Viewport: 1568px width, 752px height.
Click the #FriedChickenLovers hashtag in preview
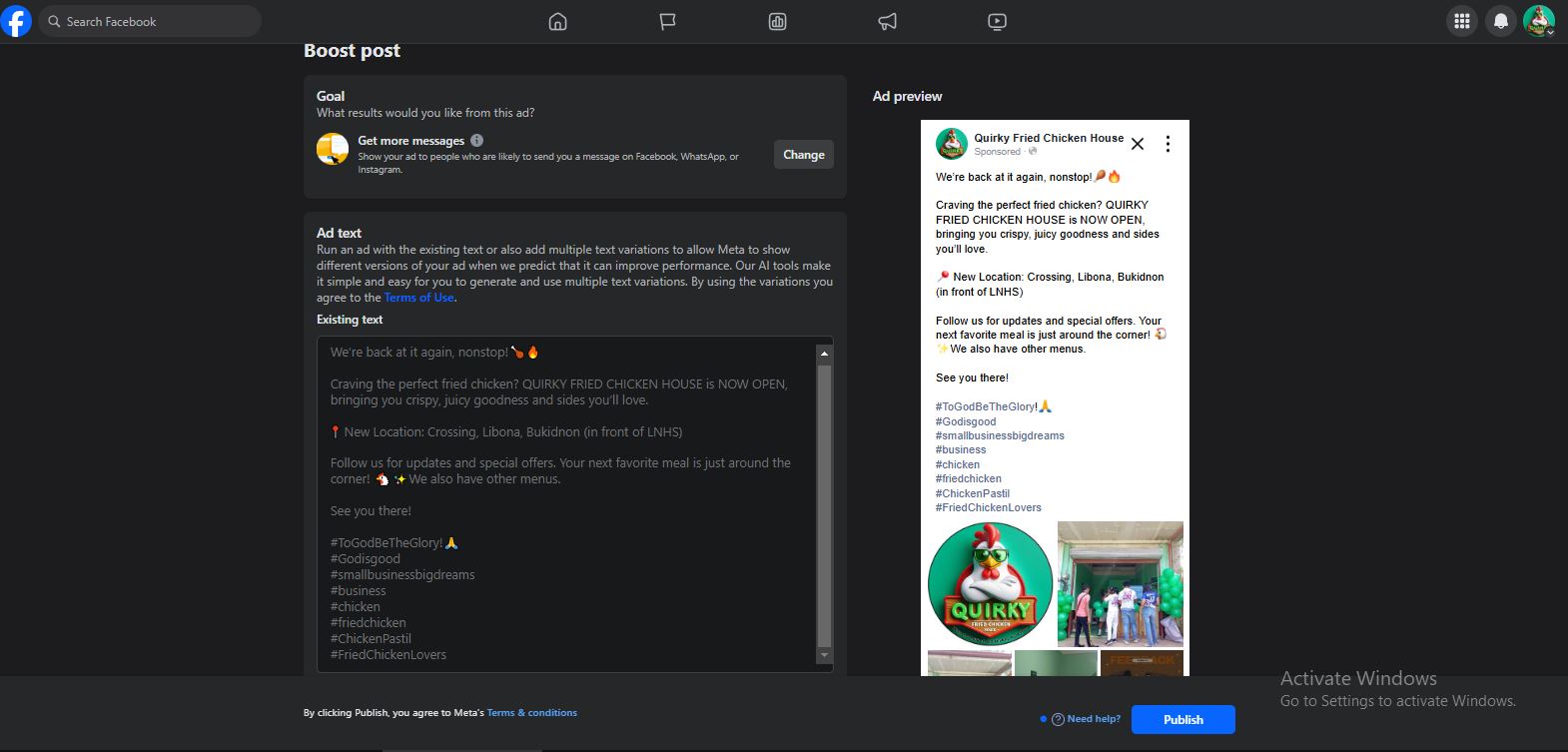(988, 507)
